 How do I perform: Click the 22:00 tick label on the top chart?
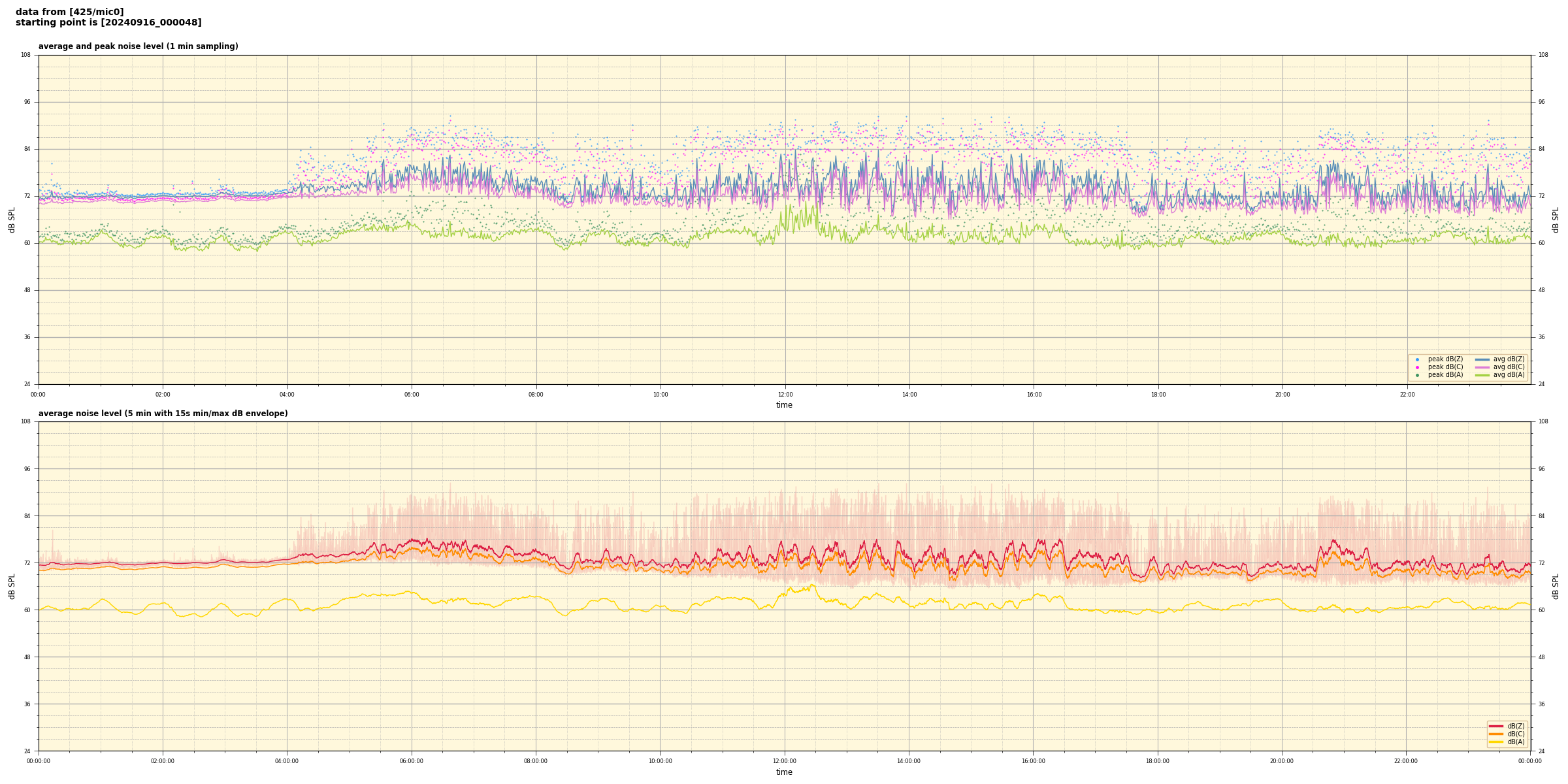[1407, 395]
